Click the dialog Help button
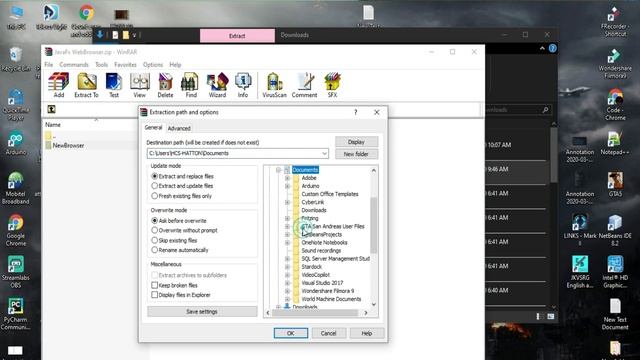Viewport: 640px width, 360px height. pyautogui.click(x=367, y=333)
